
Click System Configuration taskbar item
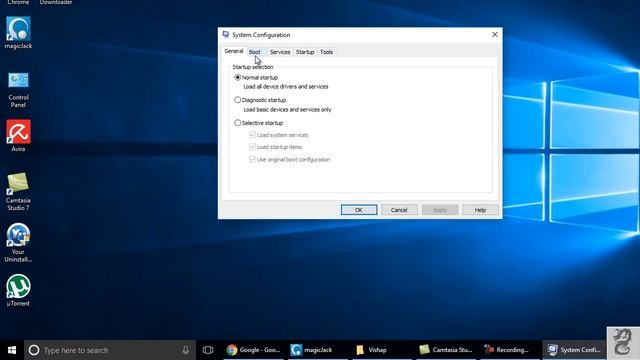tap(574, 350)
